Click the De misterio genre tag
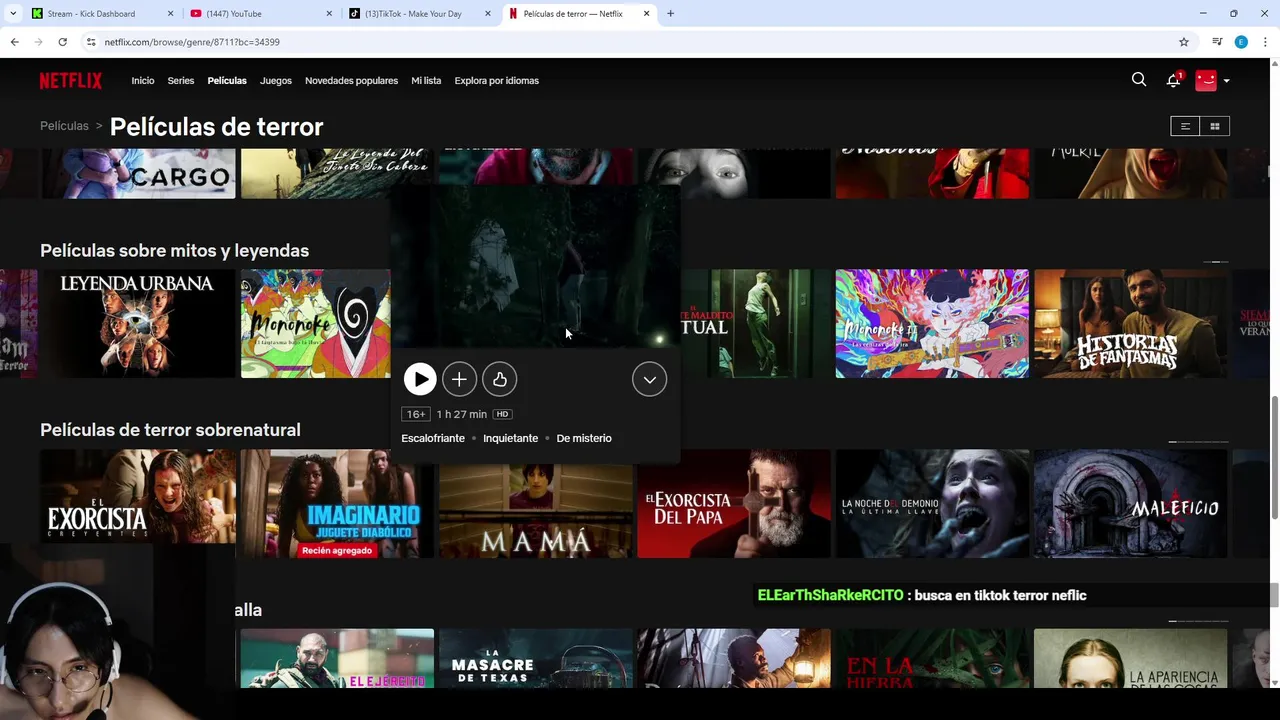Image resolution: width=1280 pixels, height=720 pixels. tap(584, 438)
